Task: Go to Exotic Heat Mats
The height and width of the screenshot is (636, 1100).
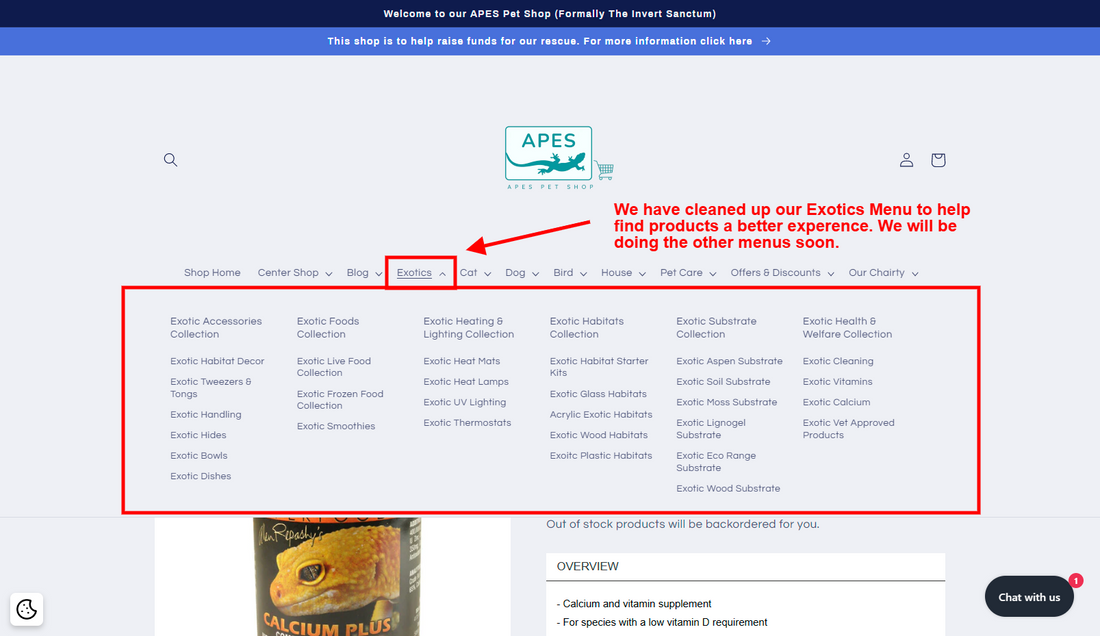Action: [x=462, y=361]
